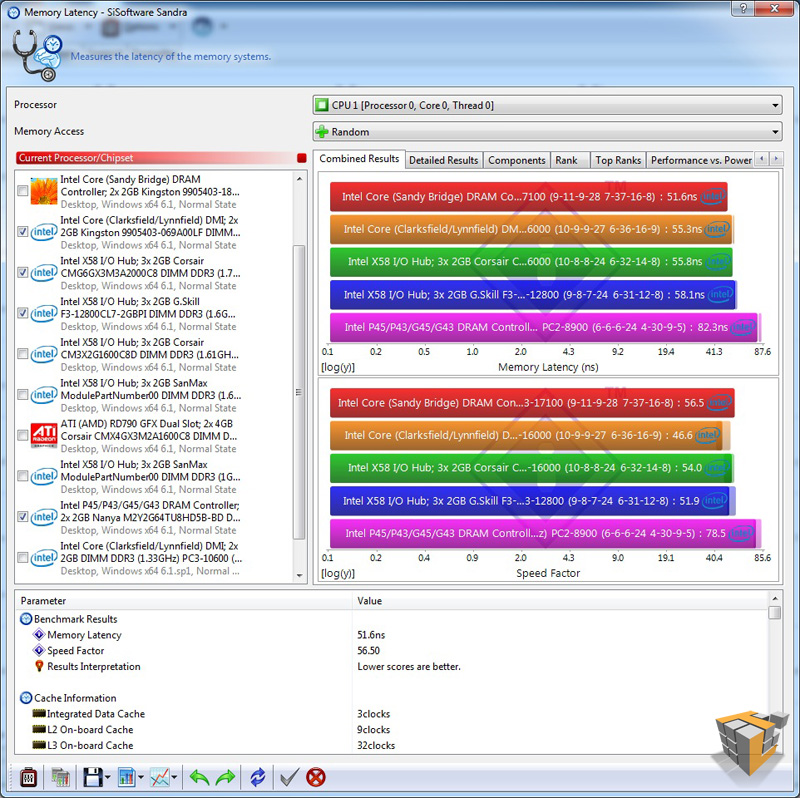Open the Processor CPU 1 dropdown
The height and width of the screenshot is (798, 800).
coord(547,106)
